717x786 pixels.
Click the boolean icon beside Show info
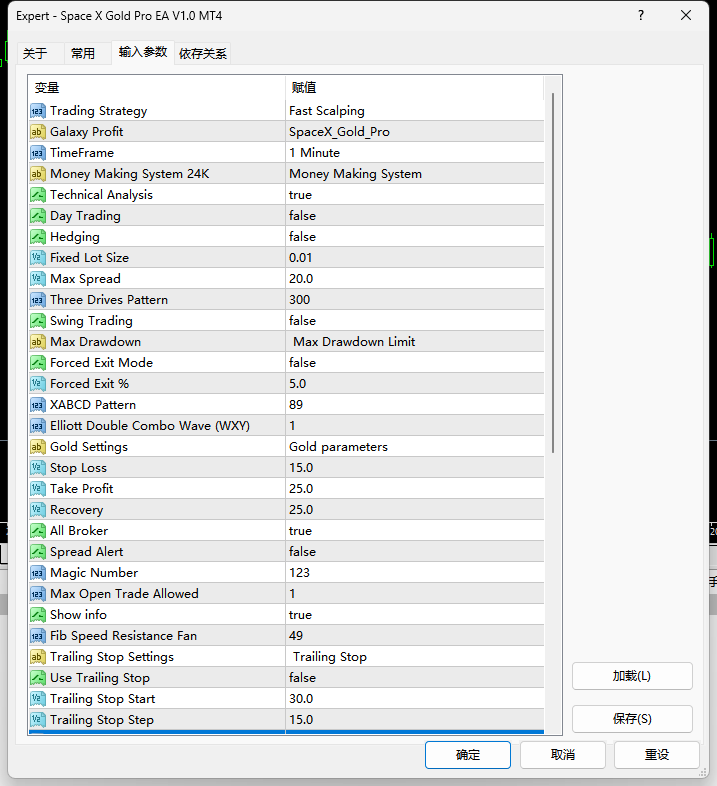tap(38, 615)
